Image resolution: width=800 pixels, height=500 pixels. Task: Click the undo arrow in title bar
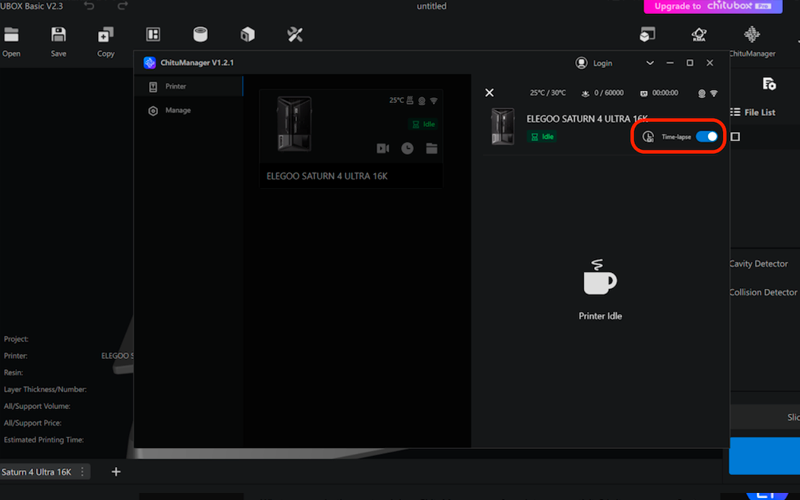tap(89, 6)
